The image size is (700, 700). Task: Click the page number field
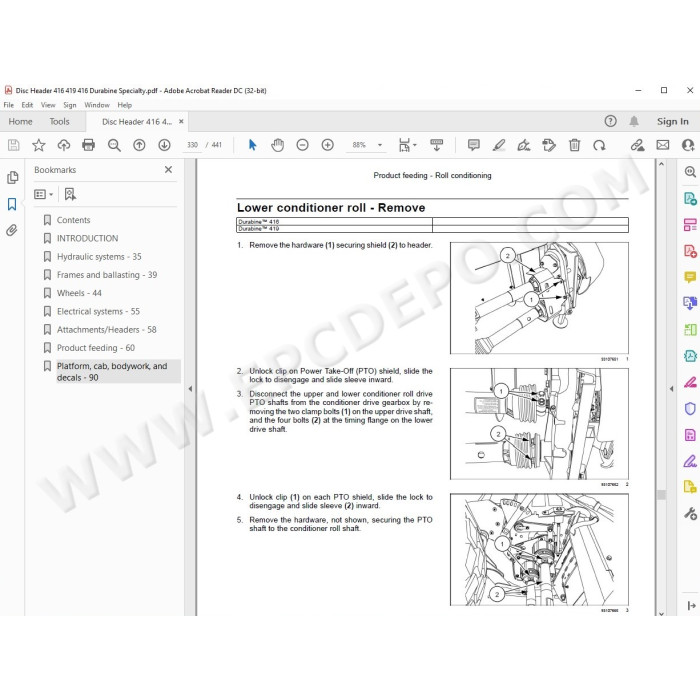(192, 145)
